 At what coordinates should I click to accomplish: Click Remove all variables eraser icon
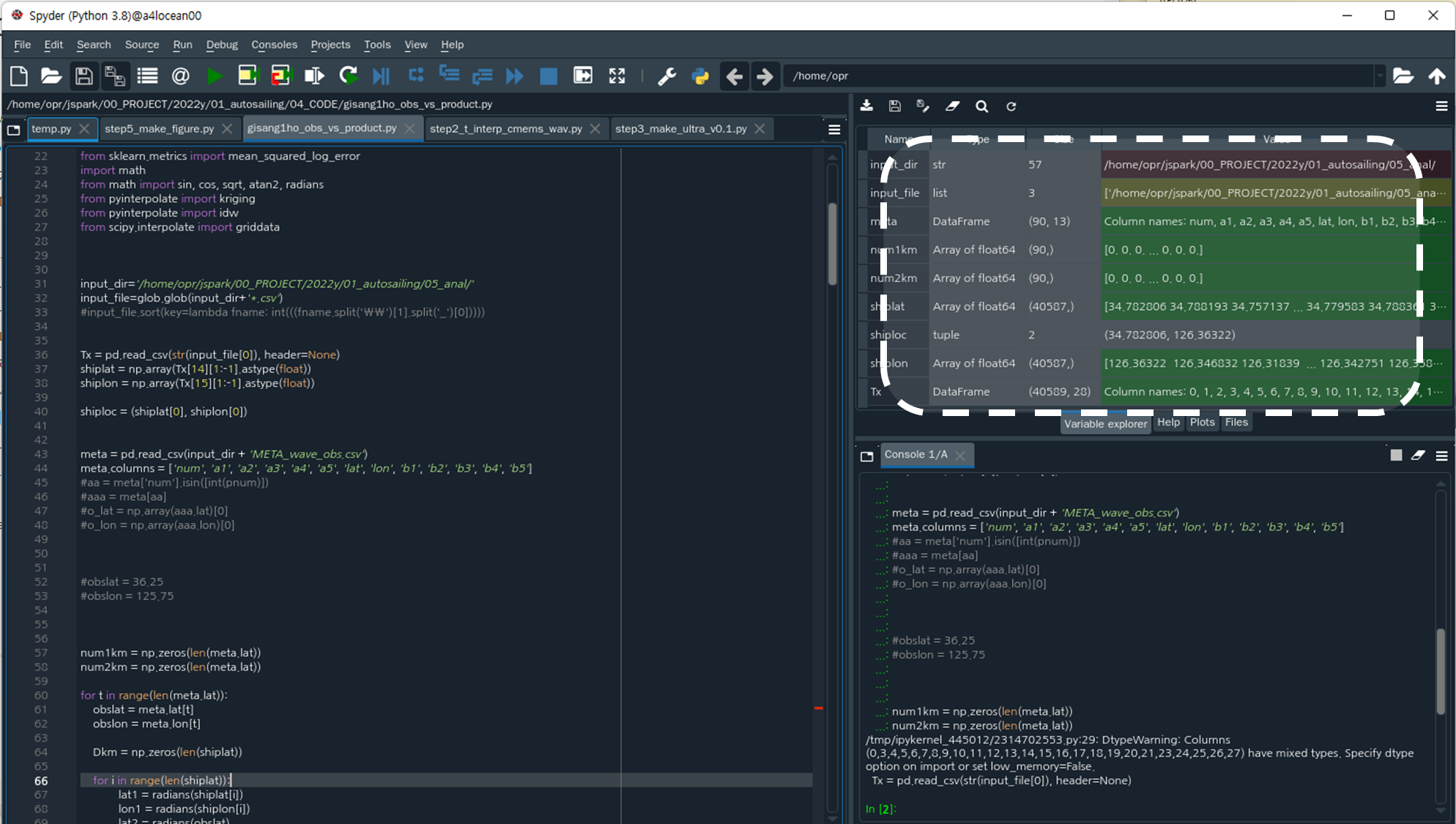pos(952,106)
